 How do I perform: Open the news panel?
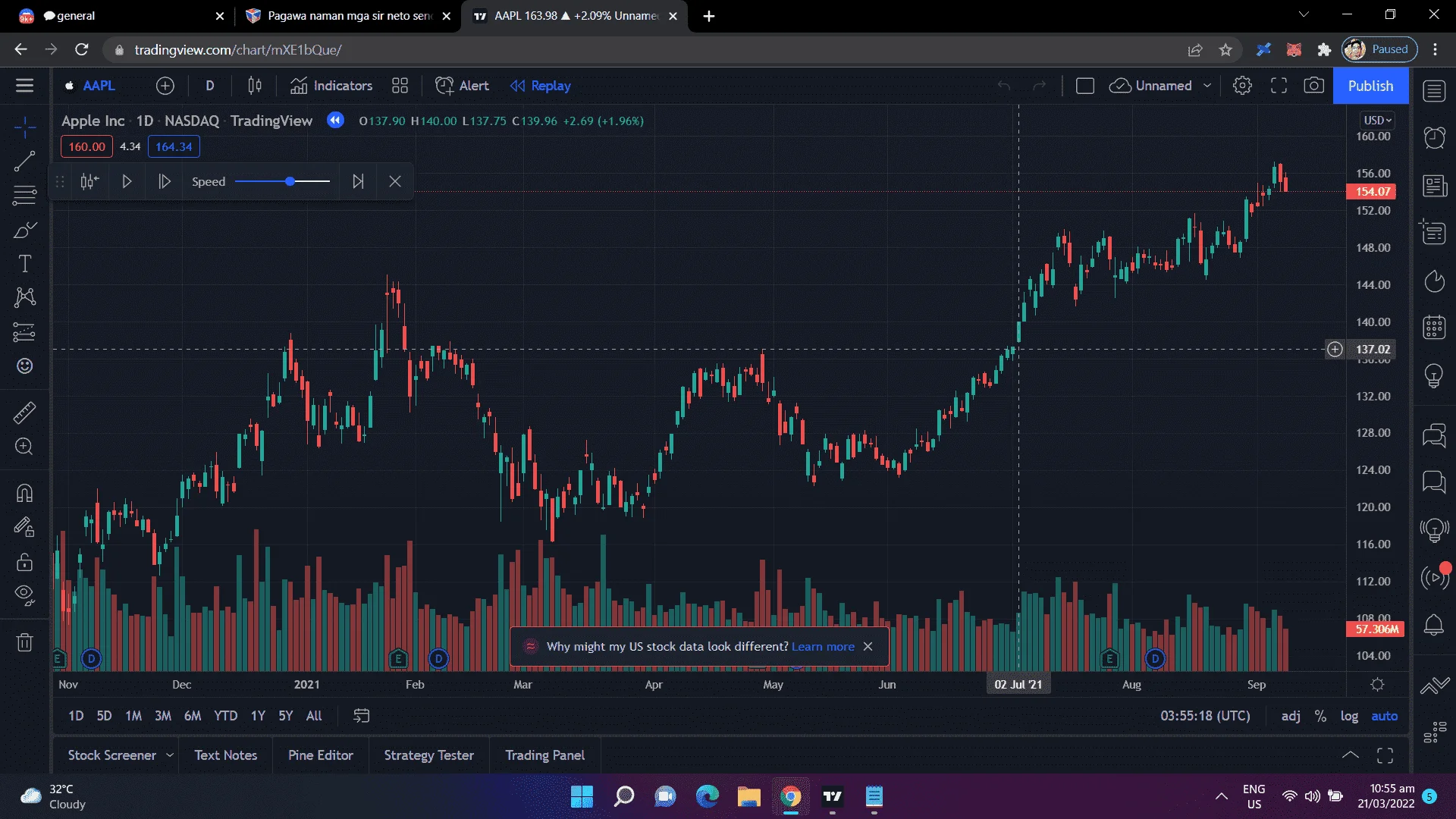[1434, 185]
